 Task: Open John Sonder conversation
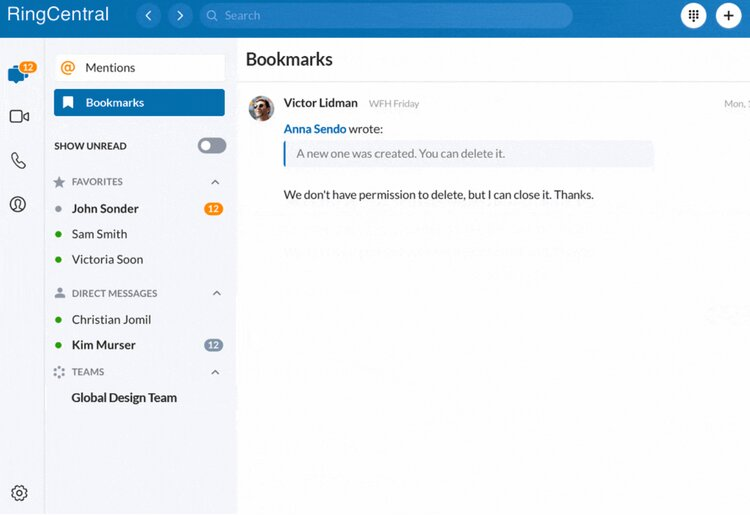point(105,209)
